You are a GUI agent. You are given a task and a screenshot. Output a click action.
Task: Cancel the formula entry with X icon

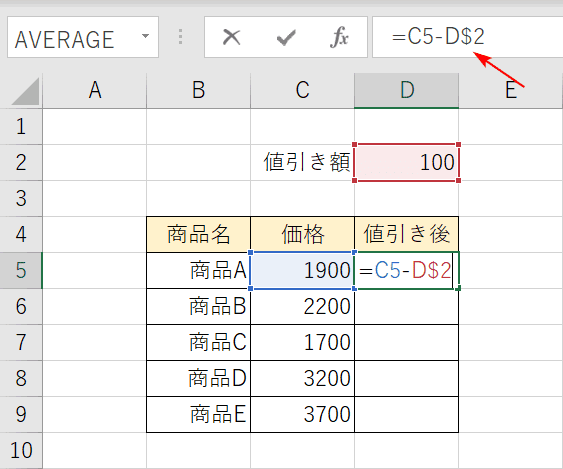pos(231,37)
